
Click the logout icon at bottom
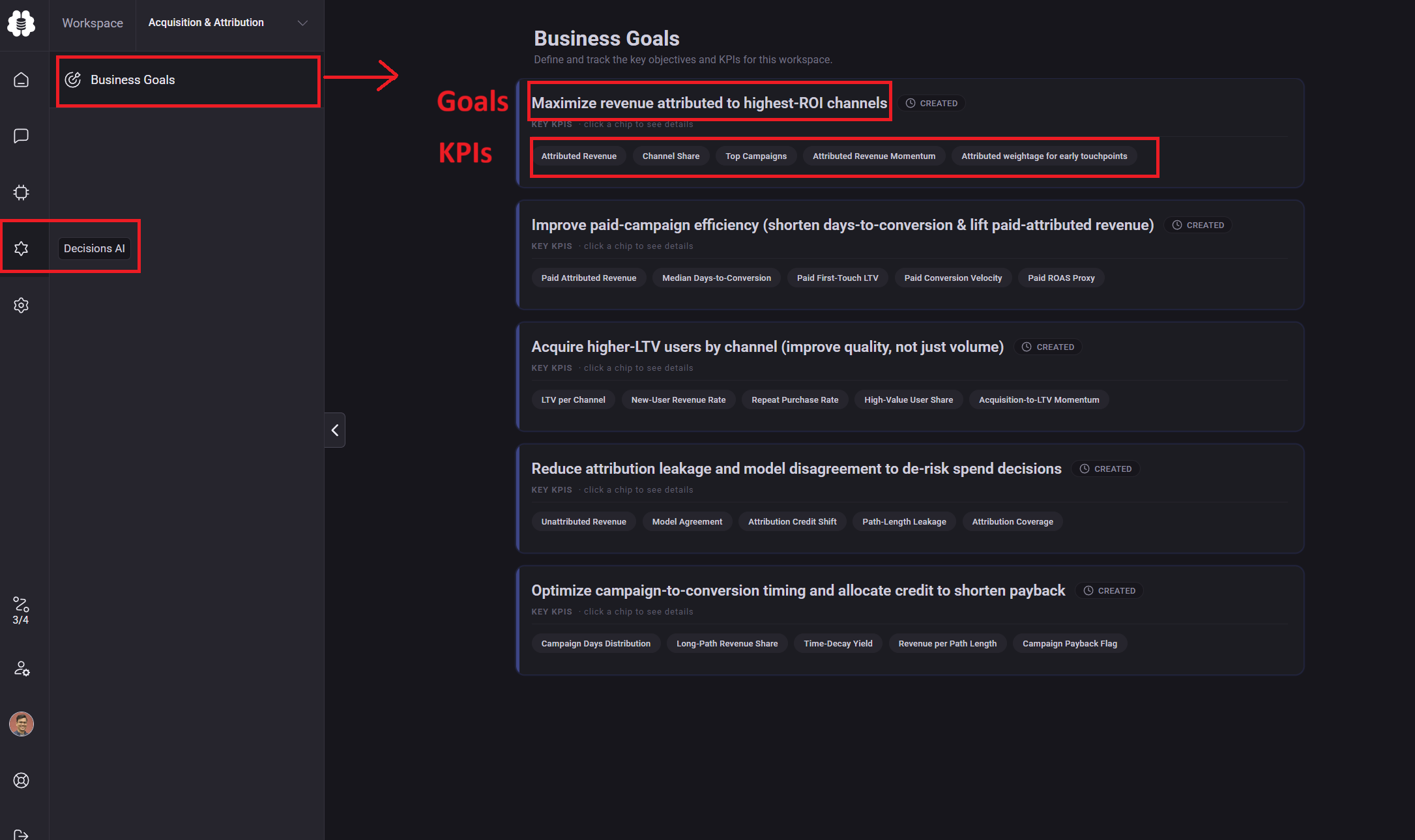point(21,833)
